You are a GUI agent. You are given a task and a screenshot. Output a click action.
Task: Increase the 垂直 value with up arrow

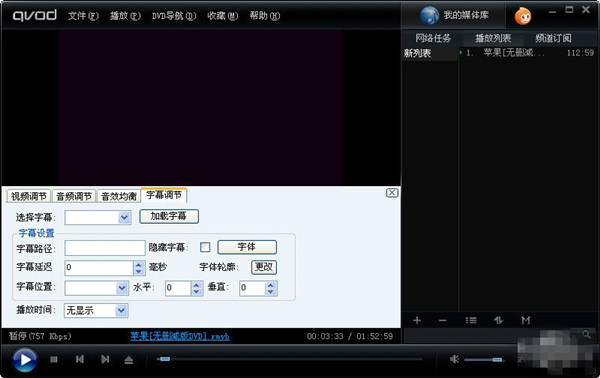(x=271, y=285)
